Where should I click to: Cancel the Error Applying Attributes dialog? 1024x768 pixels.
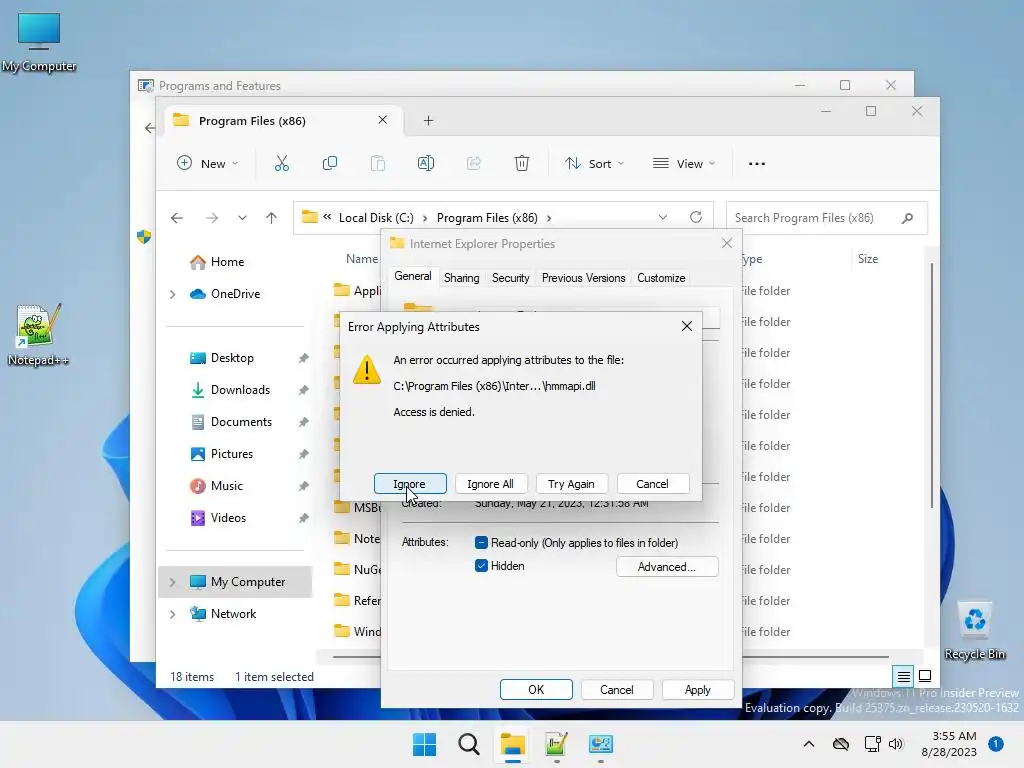pyautogui.click(x=652, y=484)
